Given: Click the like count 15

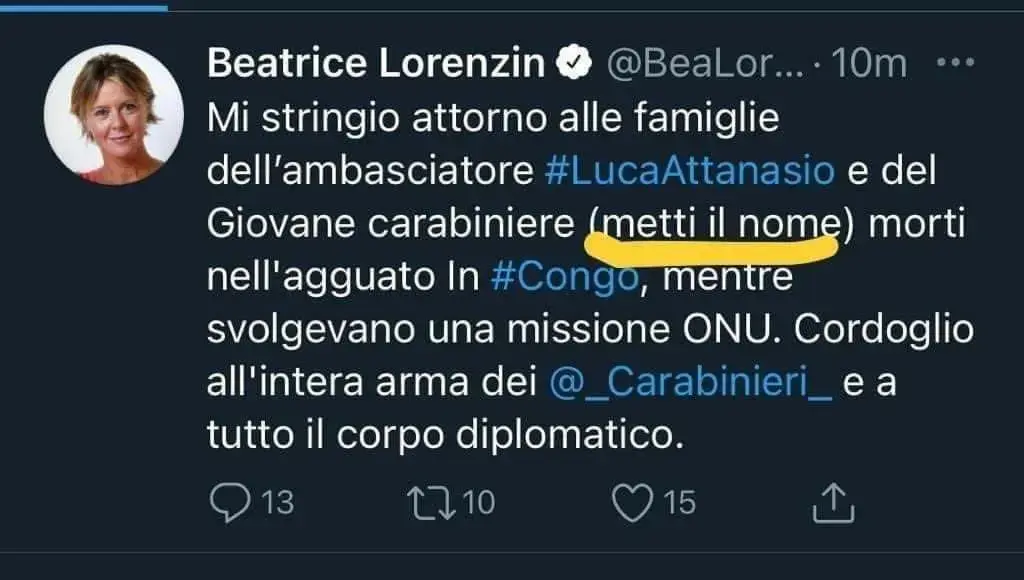Looking at the screenshot, I should (679, 502).
